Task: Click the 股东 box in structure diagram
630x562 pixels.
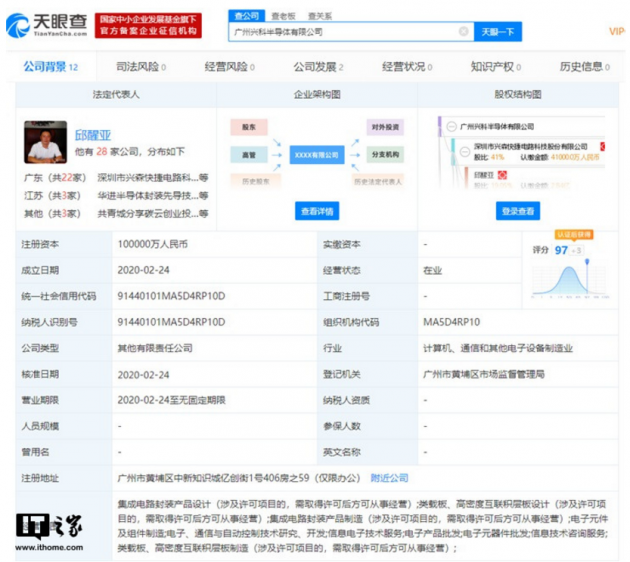Action: [249, 127]
